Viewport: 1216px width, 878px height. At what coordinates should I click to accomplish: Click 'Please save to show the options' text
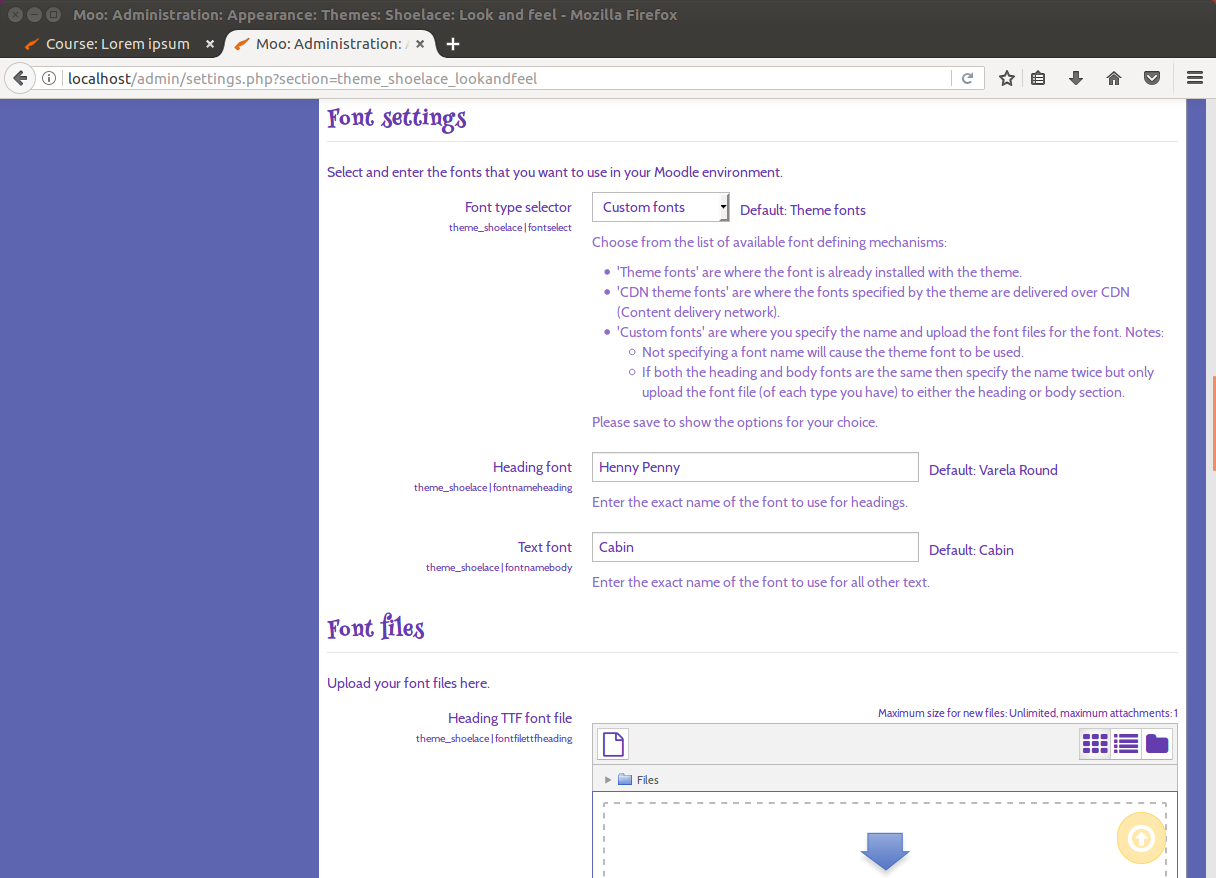pos(735,422)
